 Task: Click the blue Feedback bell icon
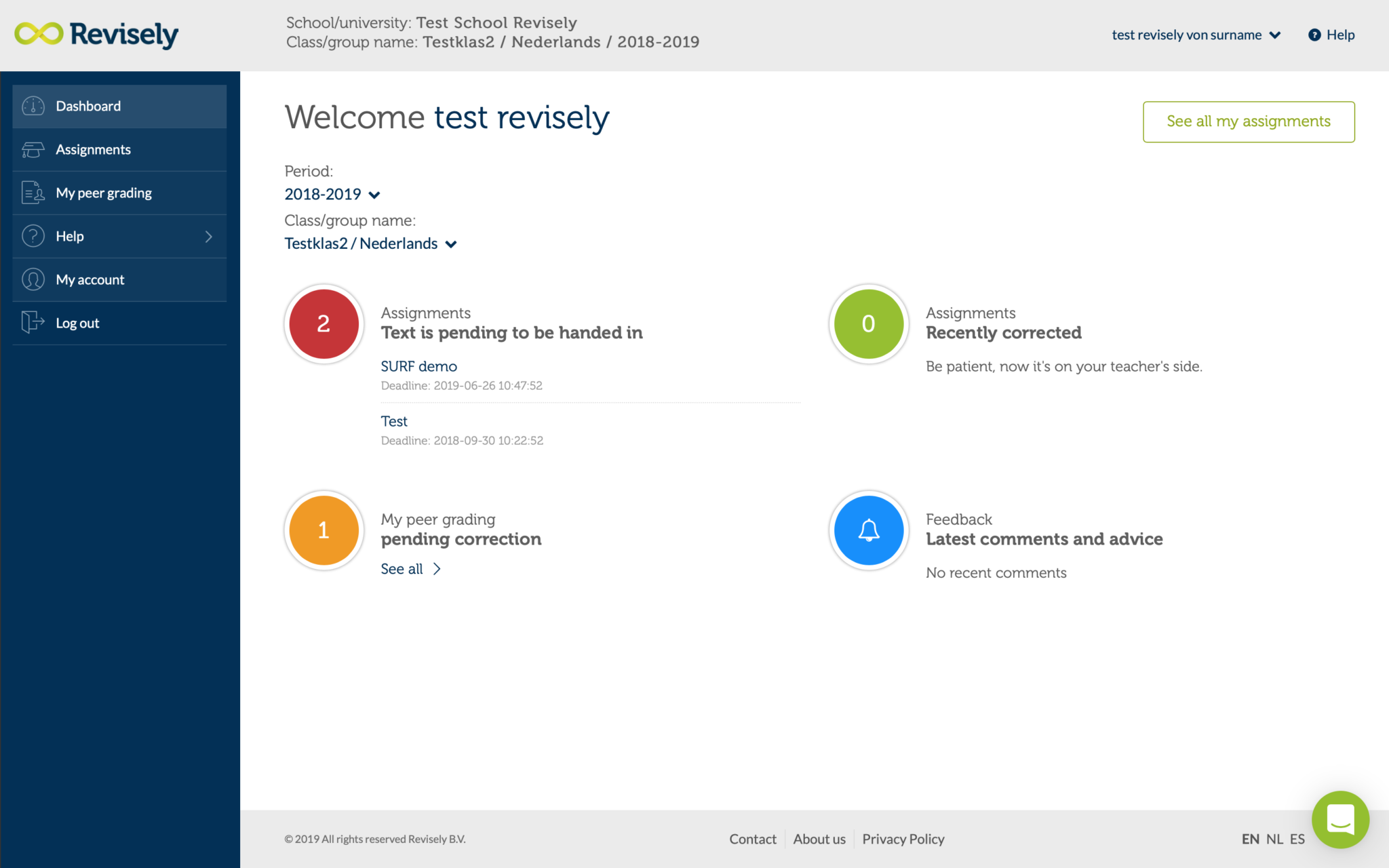pyautogui.click(x=868, y=530)
